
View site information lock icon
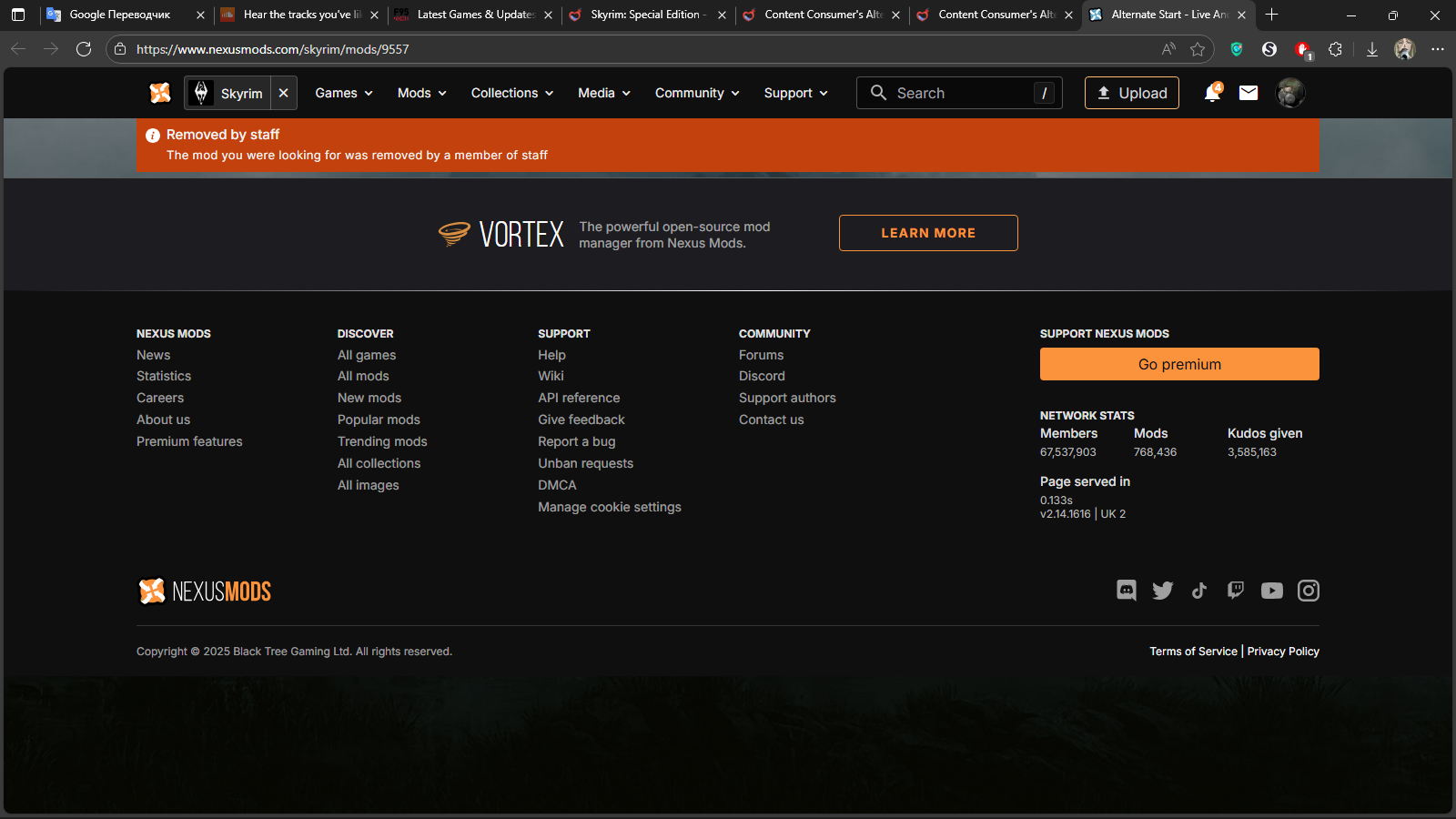(x=120, y=49)
